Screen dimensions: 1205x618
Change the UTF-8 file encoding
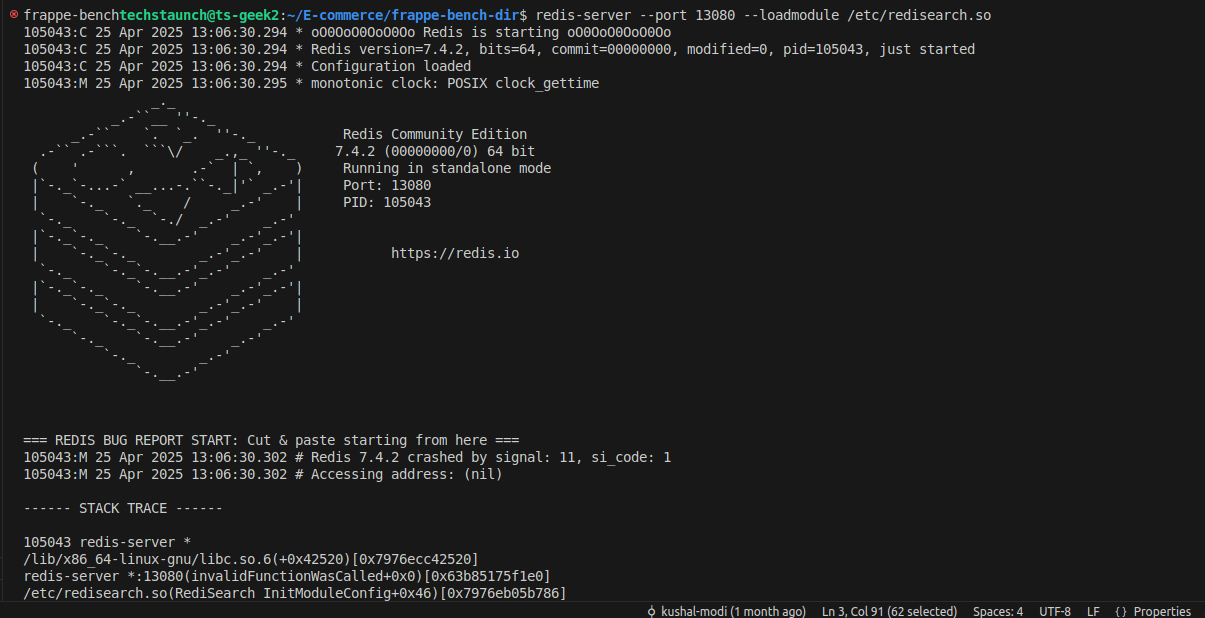(x=1055, y=611)
